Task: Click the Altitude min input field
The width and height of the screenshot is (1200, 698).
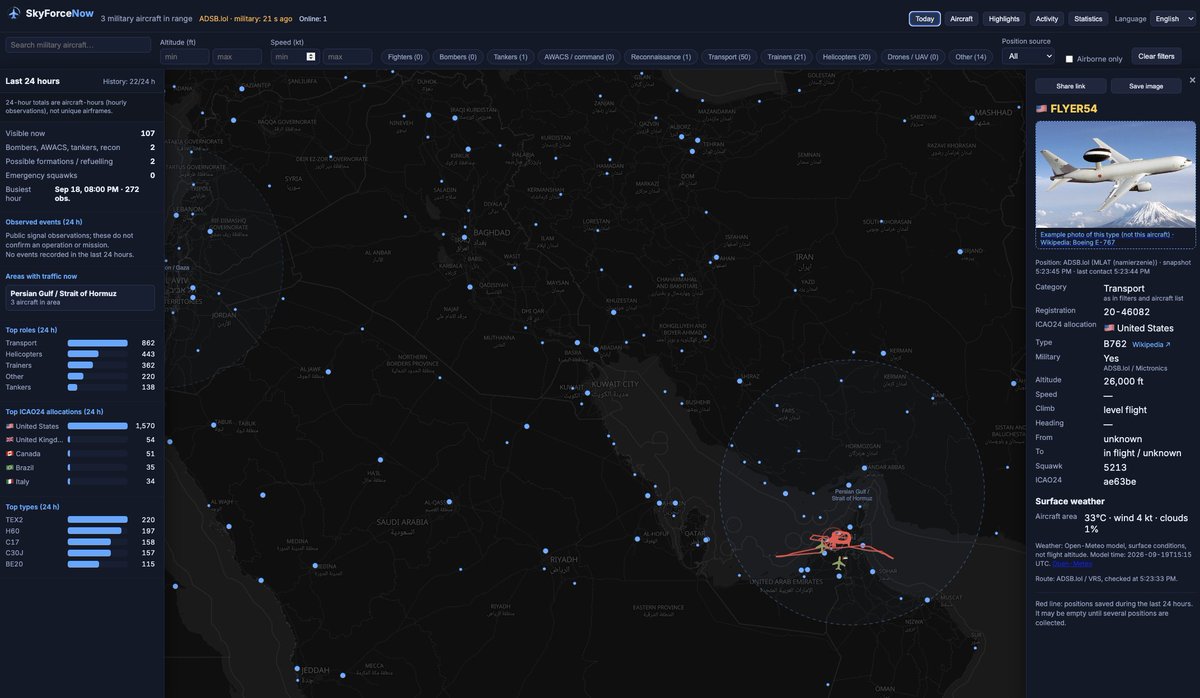Action: click(x=184, y=57)
